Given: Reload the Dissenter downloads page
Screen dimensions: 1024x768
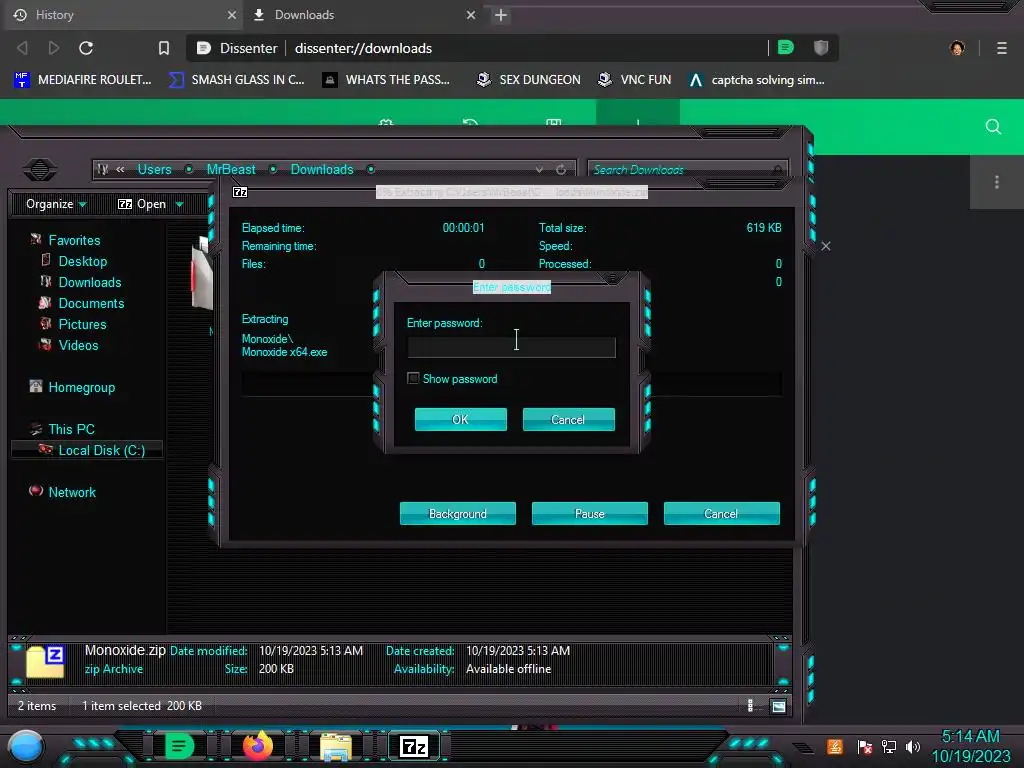Looking at the screenshot, I should pyautogui.click(x=86, y=48).
